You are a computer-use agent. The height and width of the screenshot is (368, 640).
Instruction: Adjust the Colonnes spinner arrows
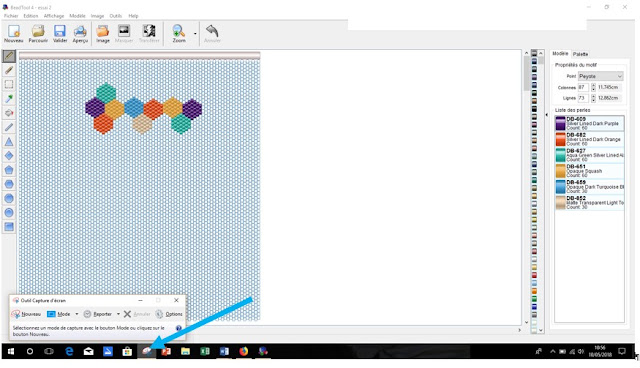pos(593,87)
